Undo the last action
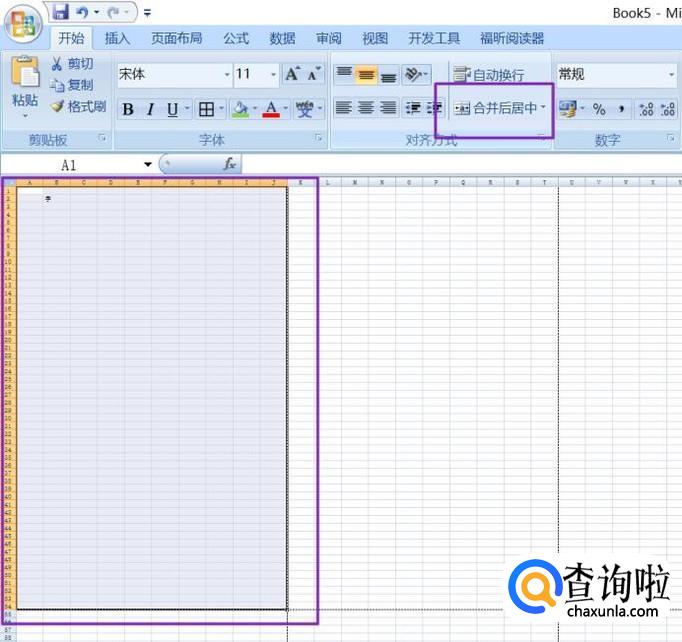 pyautogui.click(x=82, y=13)
